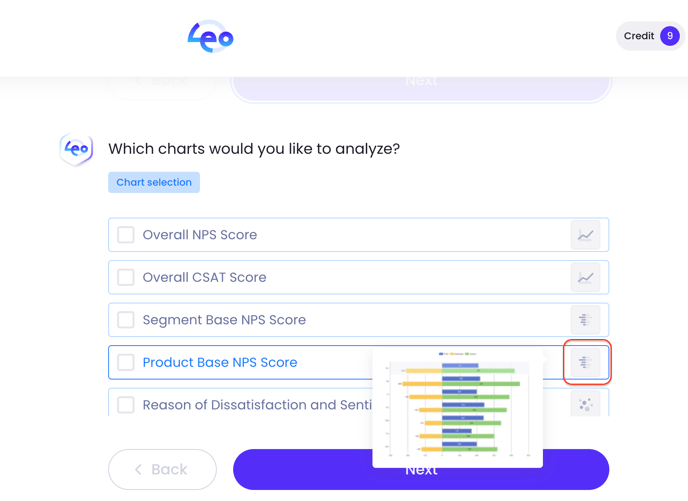Enable the Overall CSAT Score checkbox
The height and width of the screenshot is (501, 688).
coord(126,278)
